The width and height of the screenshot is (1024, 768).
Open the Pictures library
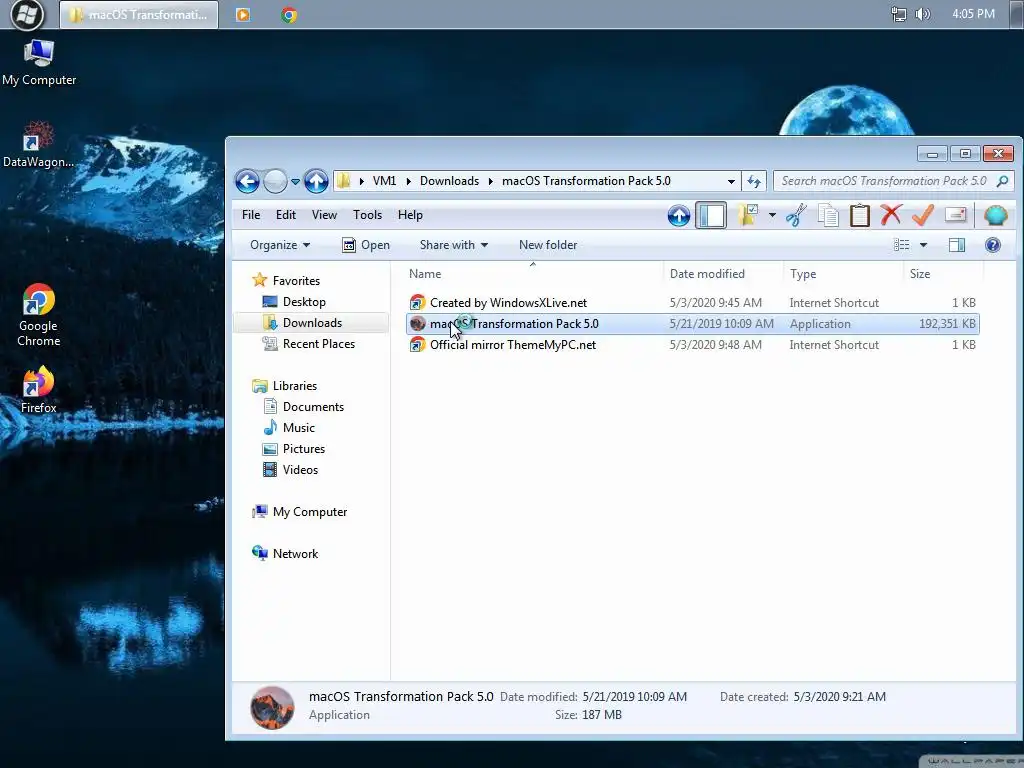293,449
